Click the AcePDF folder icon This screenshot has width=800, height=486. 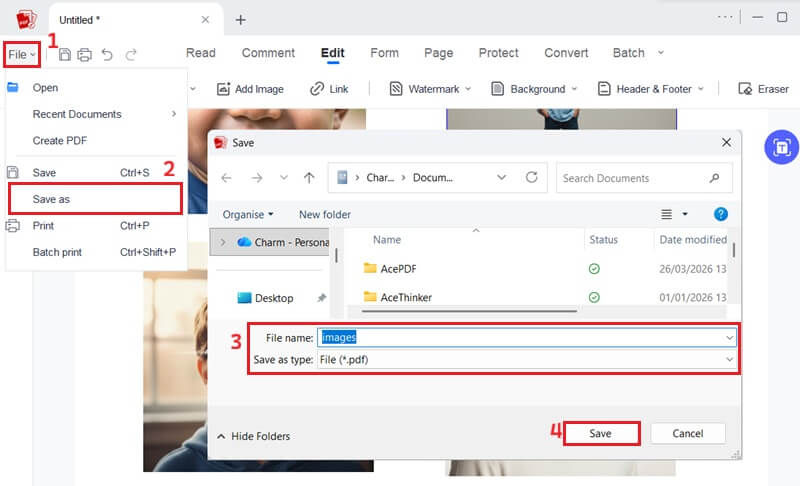[x=370, y=268]
